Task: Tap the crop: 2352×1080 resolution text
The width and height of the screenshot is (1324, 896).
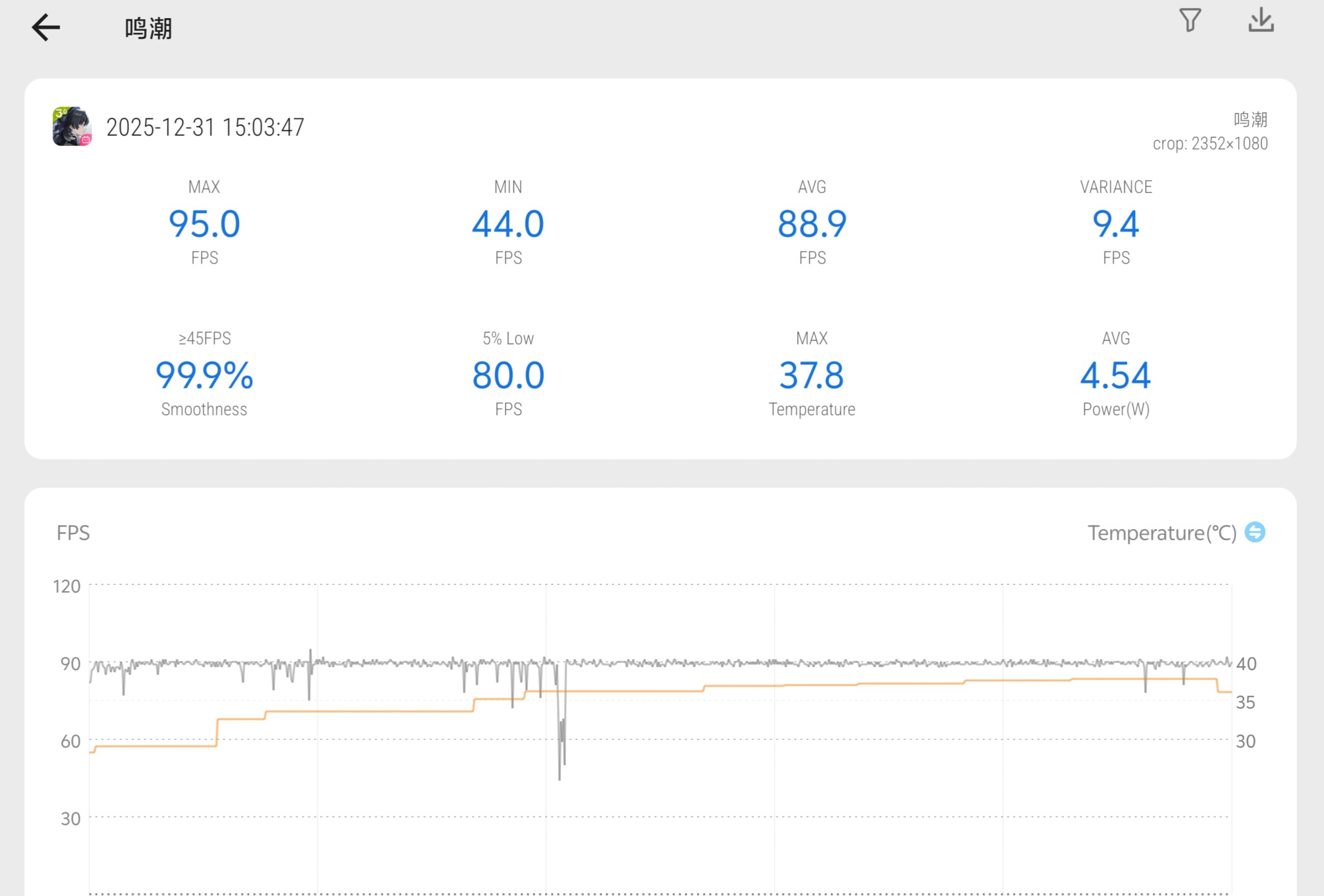Action: pyautogui.click(x=1210, y=143)
